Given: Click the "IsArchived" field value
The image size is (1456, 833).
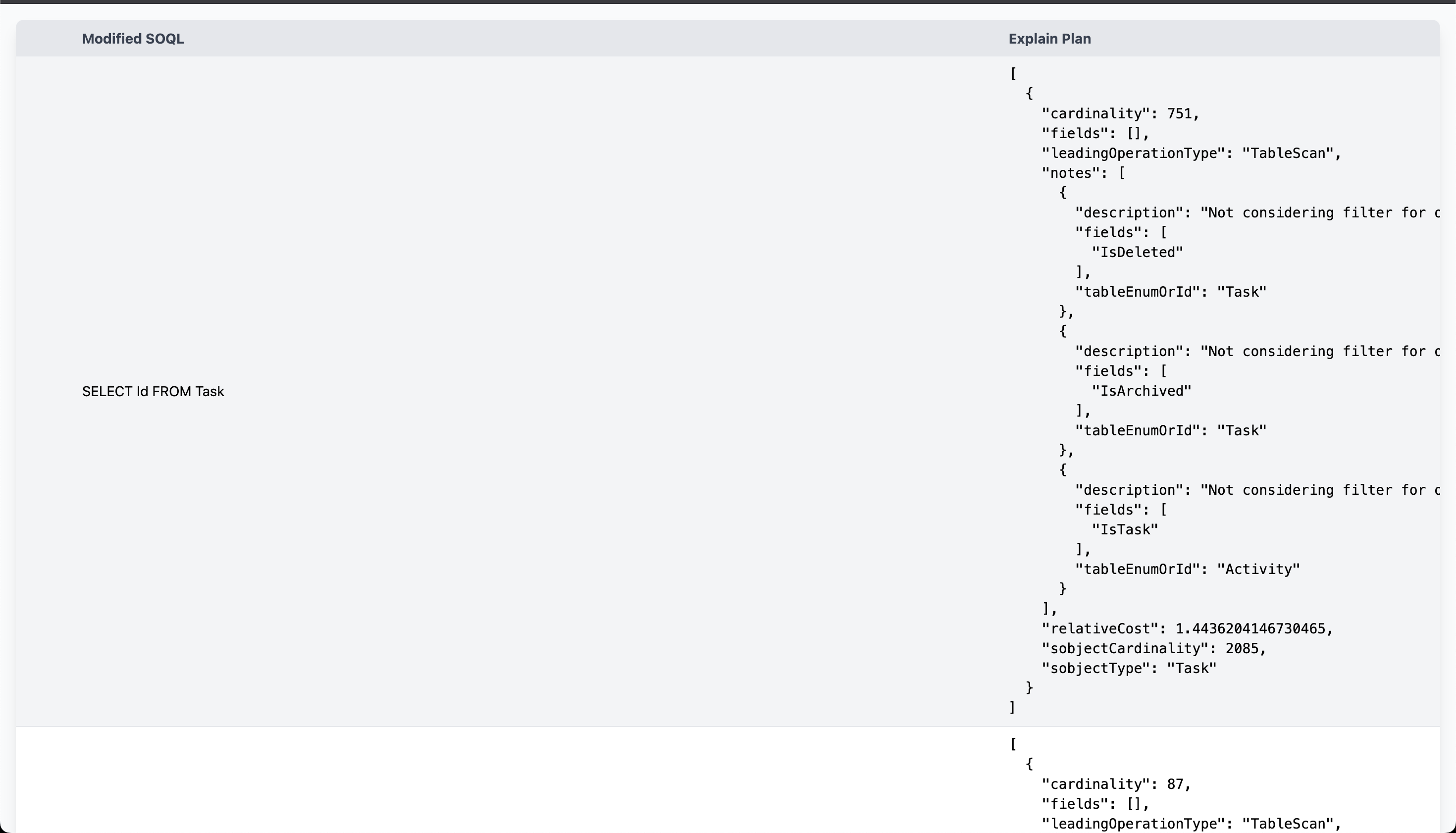Looking at the screenshot, I should coord(1141,391).
